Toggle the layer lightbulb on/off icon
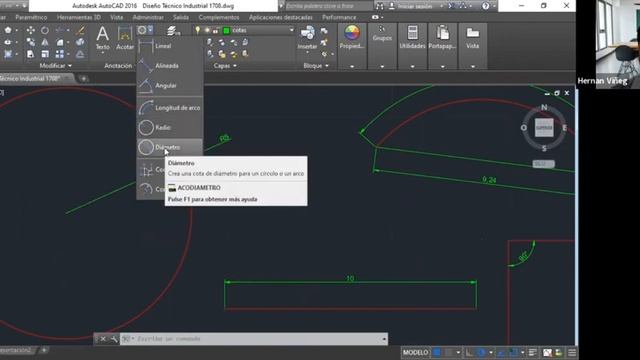Screen dimensions: 640x360 (198, 30)
